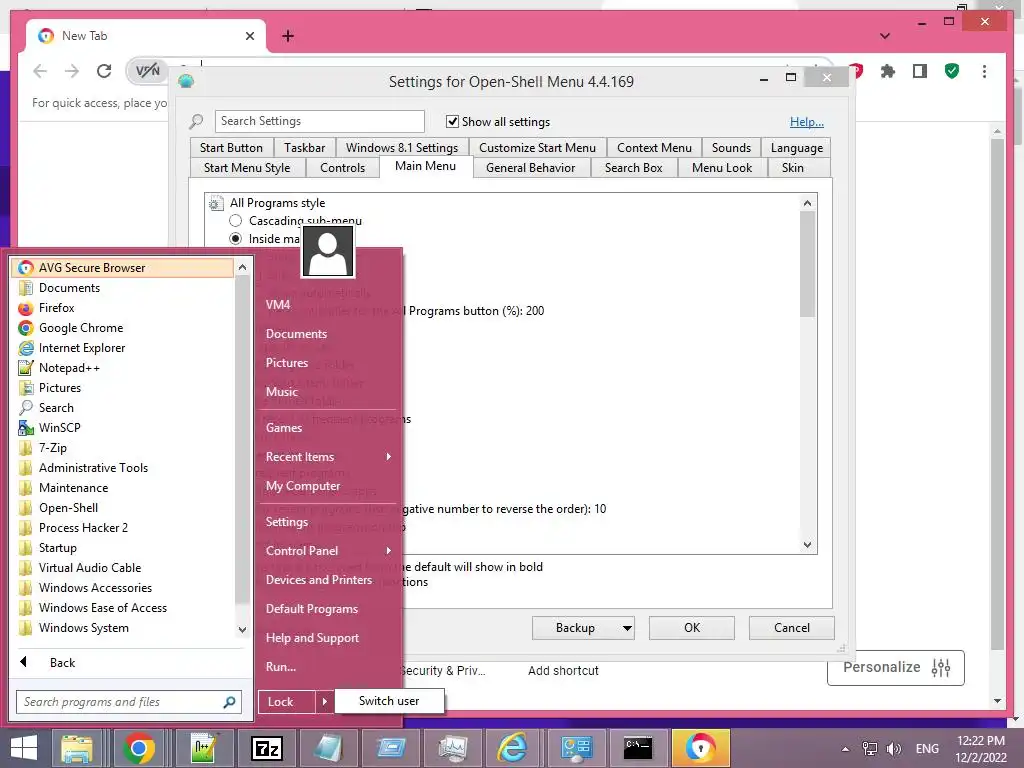
Task: Expand the Control Panel submenu
Action: point(388,551)
